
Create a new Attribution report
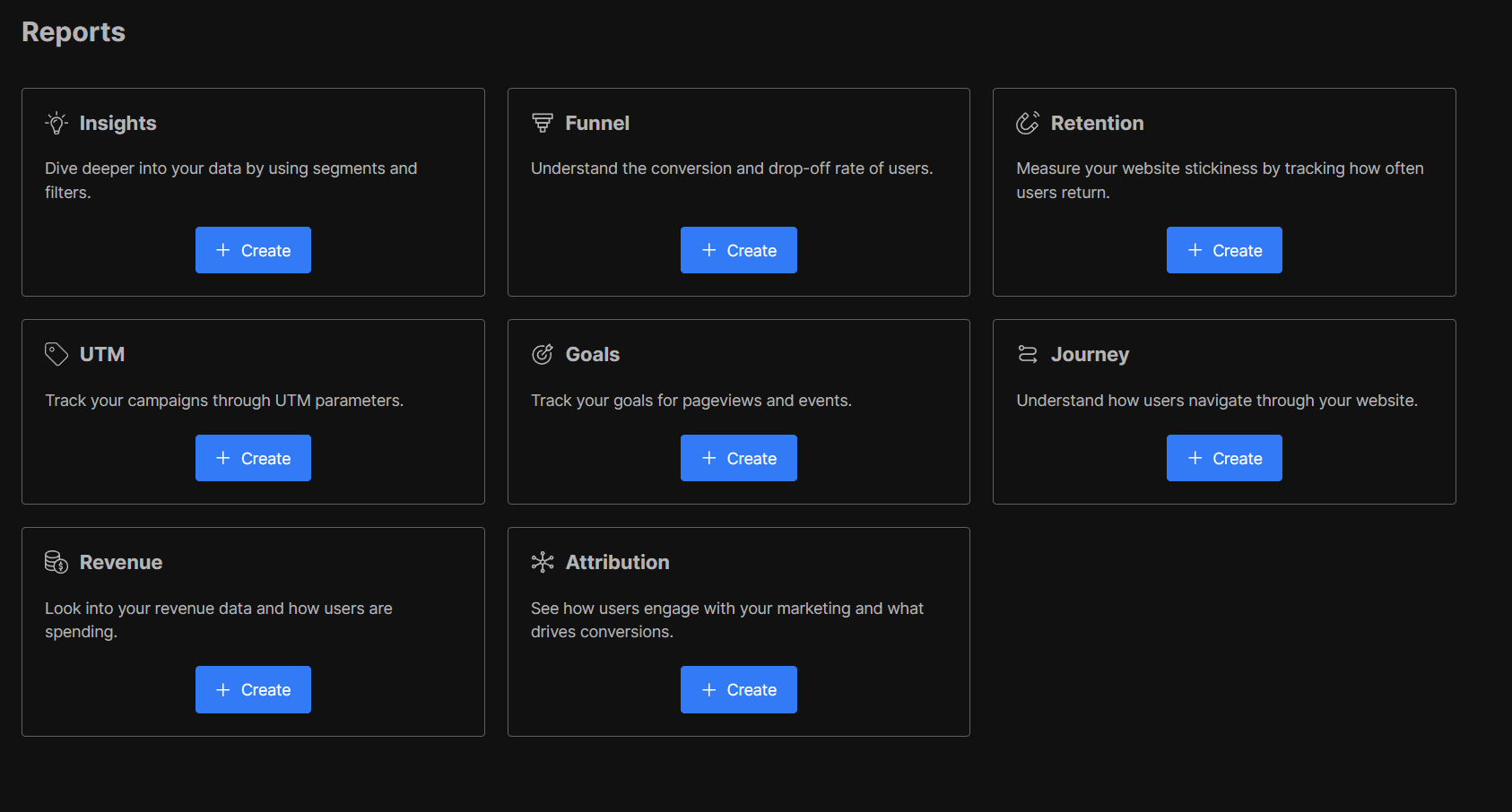click(x=739, y=689)
